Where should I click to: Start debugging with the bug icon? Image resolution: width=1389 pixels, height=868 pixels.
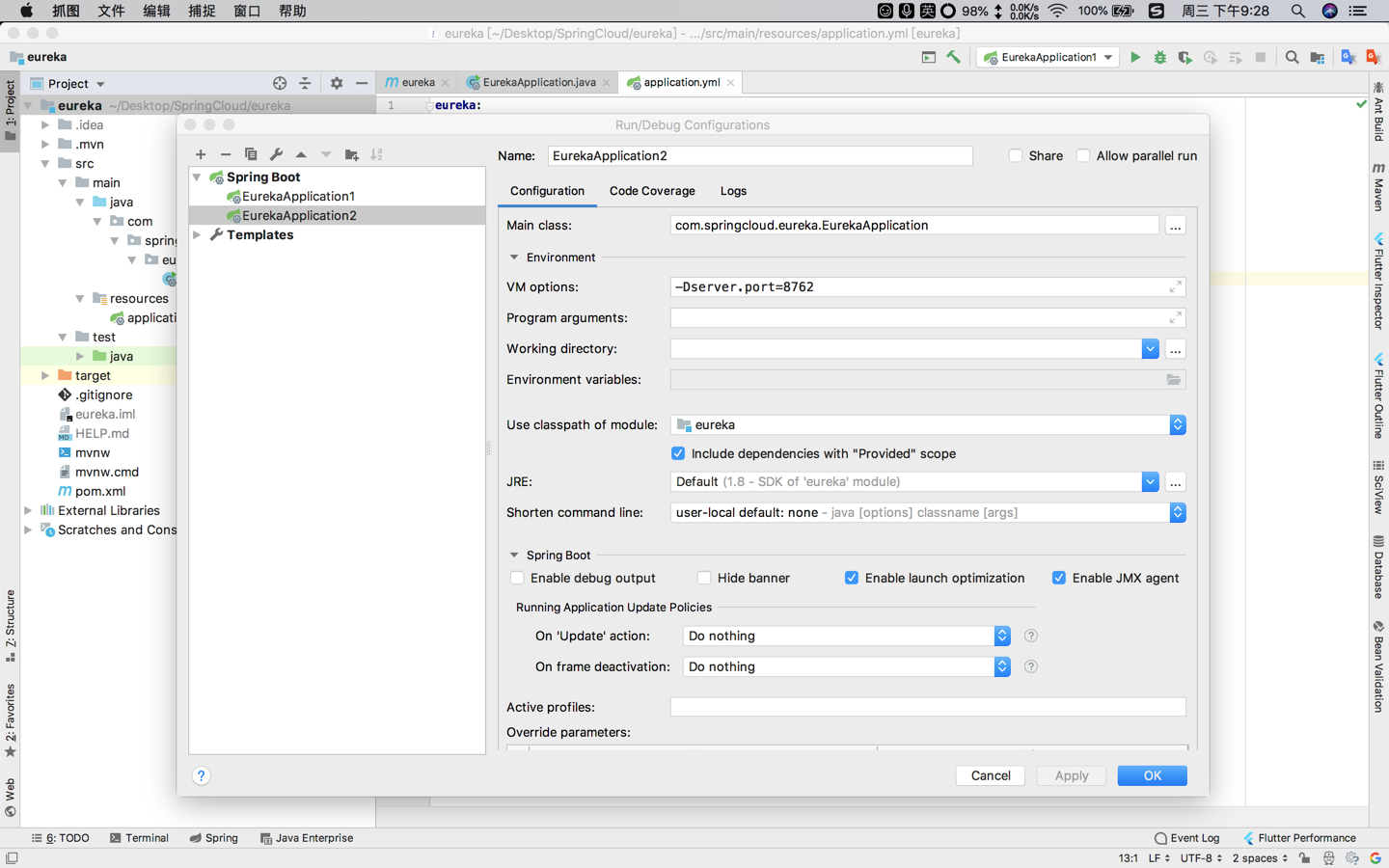tap(1160, 58)
